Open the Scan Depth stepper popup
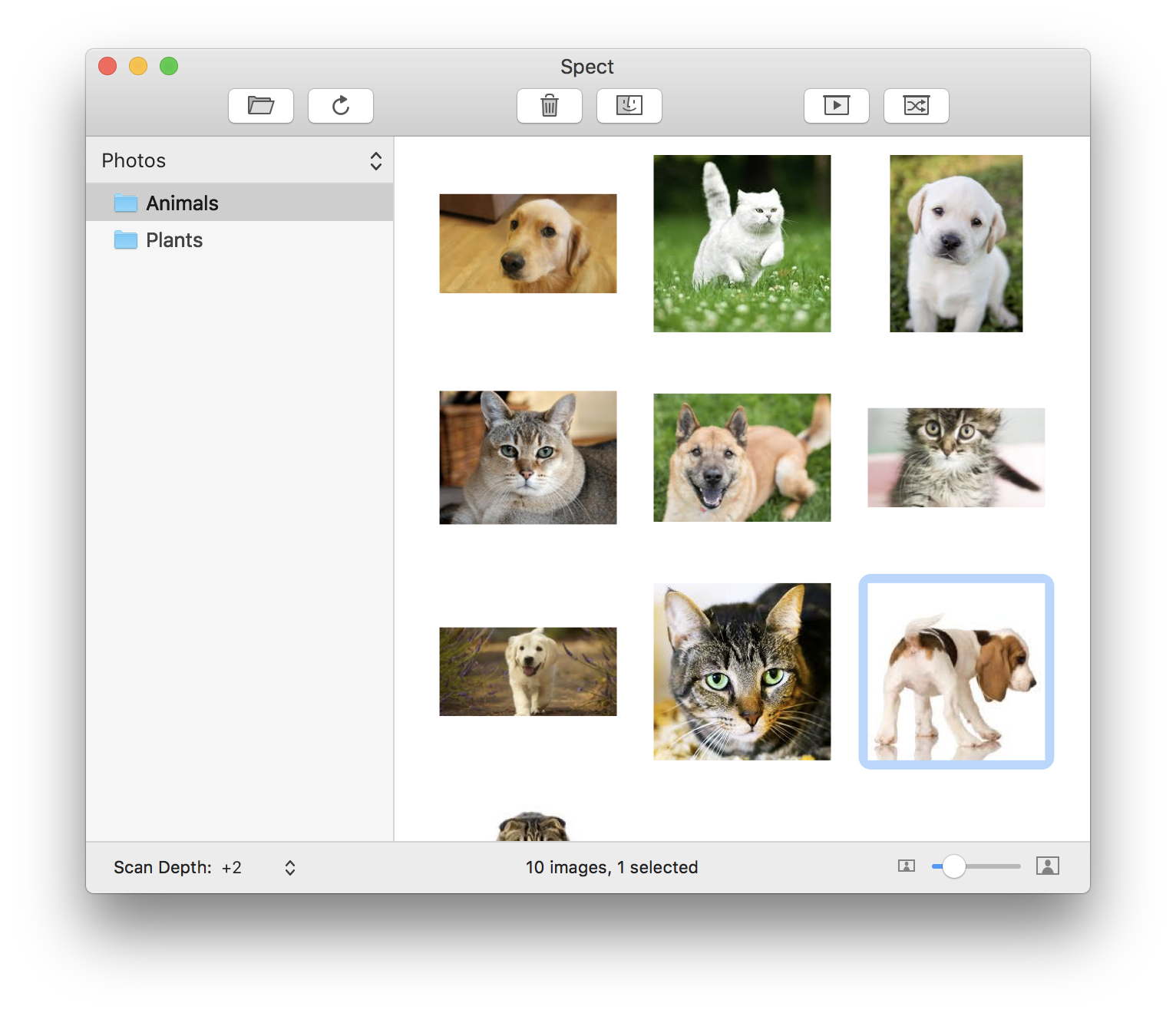 pos(290,868)
